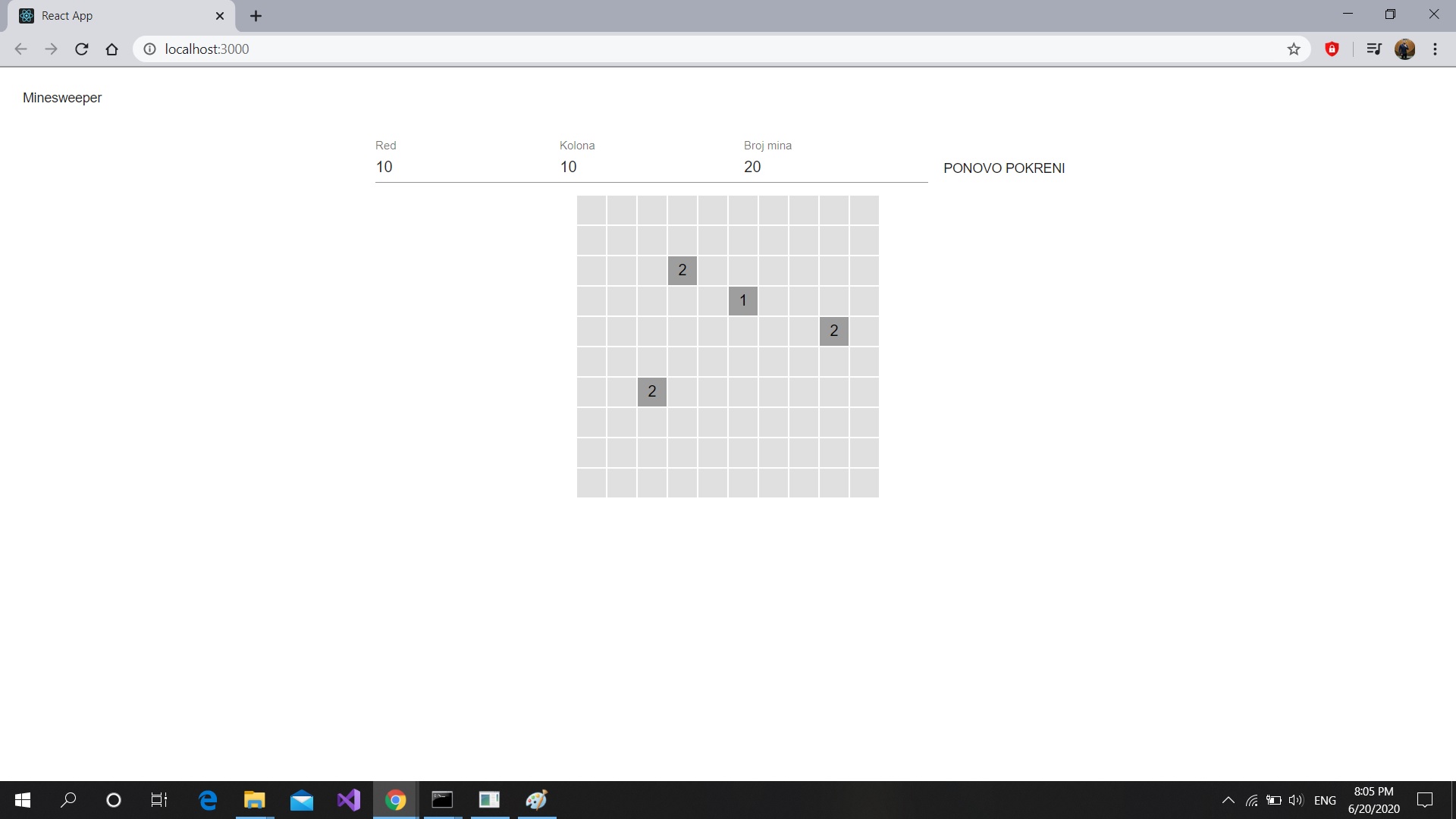Viewport: 1456px width, 819px height.
Task: Click the browser forward arrow
Action: pos(51,49)
